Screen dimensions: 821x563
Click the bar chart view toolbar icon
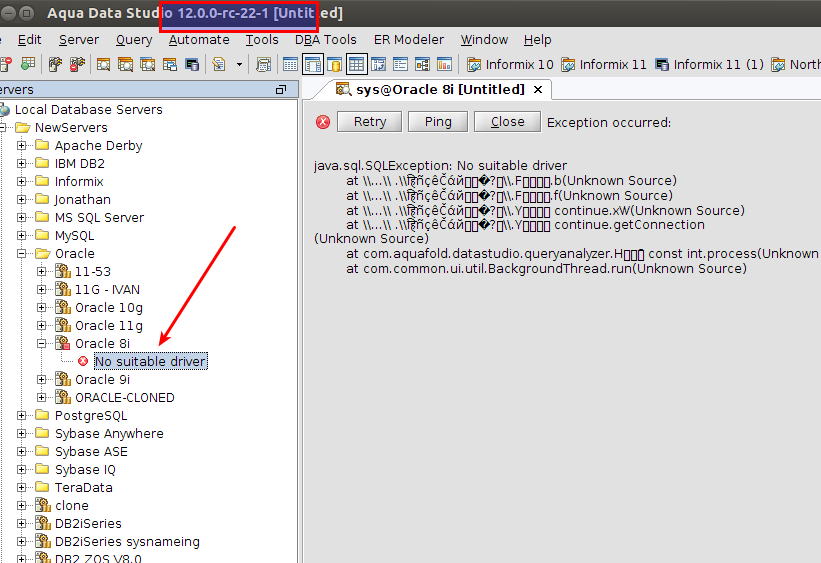click(445, 64)
